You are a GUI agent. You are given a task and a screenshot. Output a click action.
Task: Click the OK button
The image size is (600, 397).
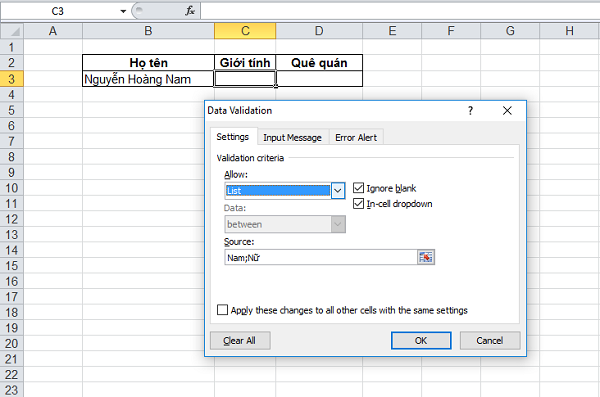click(x=421, y=340)
